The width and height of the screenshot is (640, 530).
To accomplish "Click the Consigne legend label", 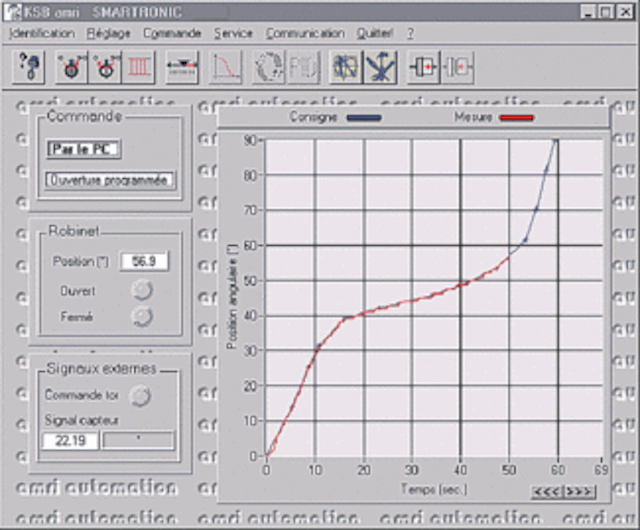I will [313, 117].
